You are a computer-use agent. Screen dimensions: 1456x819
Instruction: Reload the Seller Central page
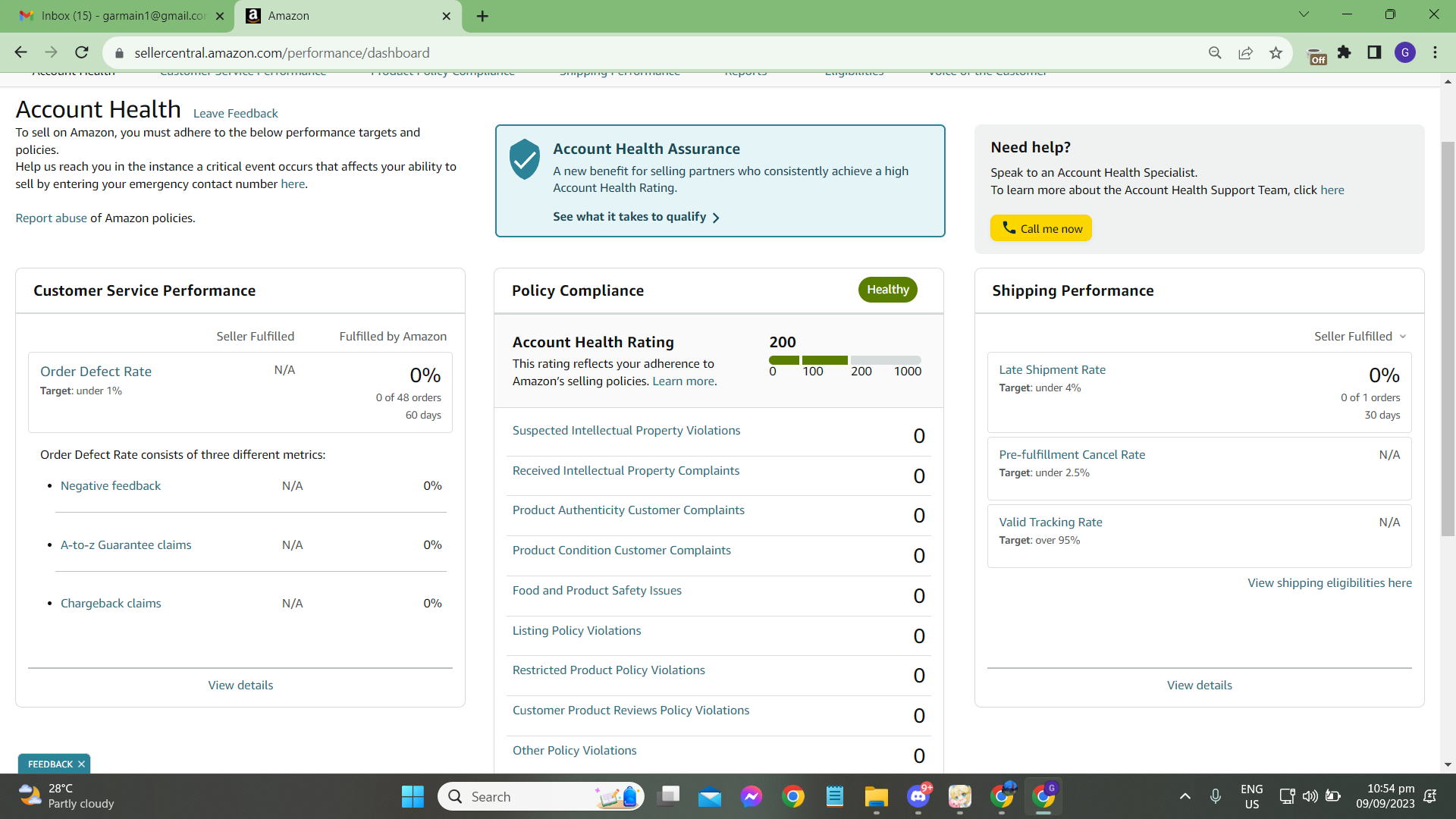pos(82,52)
